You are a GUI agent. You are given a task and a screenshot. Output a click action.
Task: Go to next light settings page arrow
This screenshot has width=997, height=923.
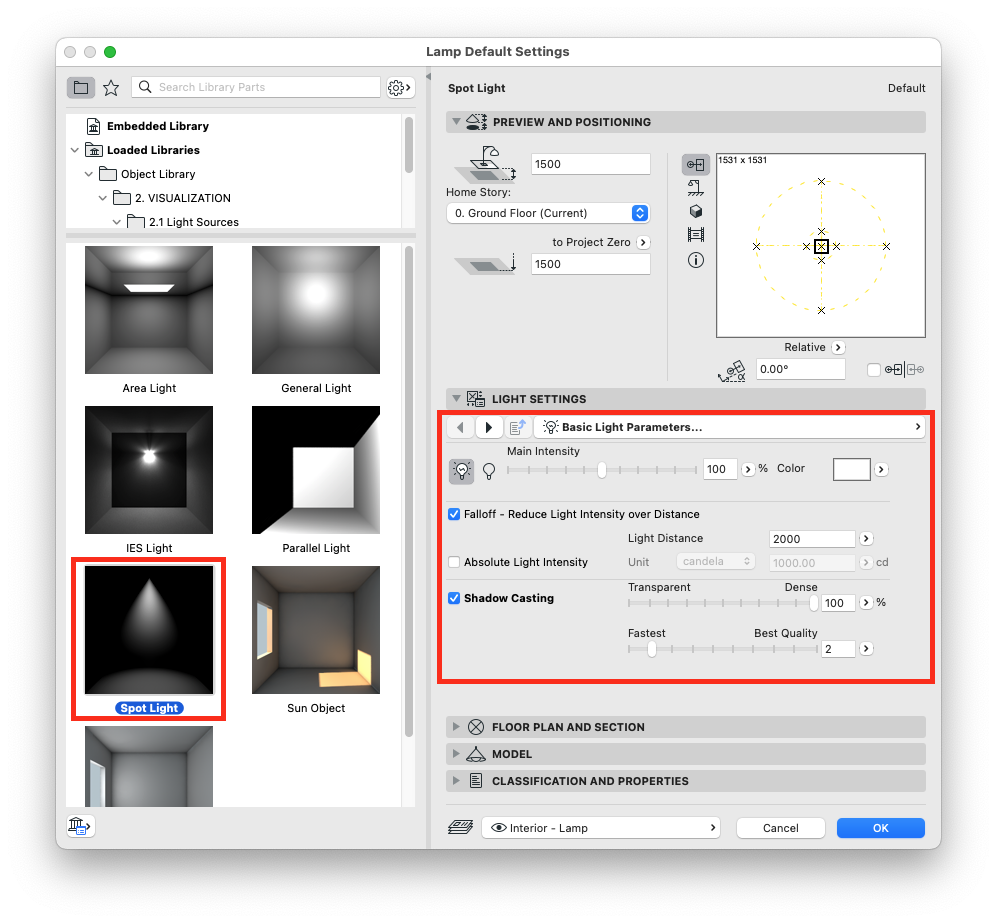pyautogui.click(x=488, y=427)
